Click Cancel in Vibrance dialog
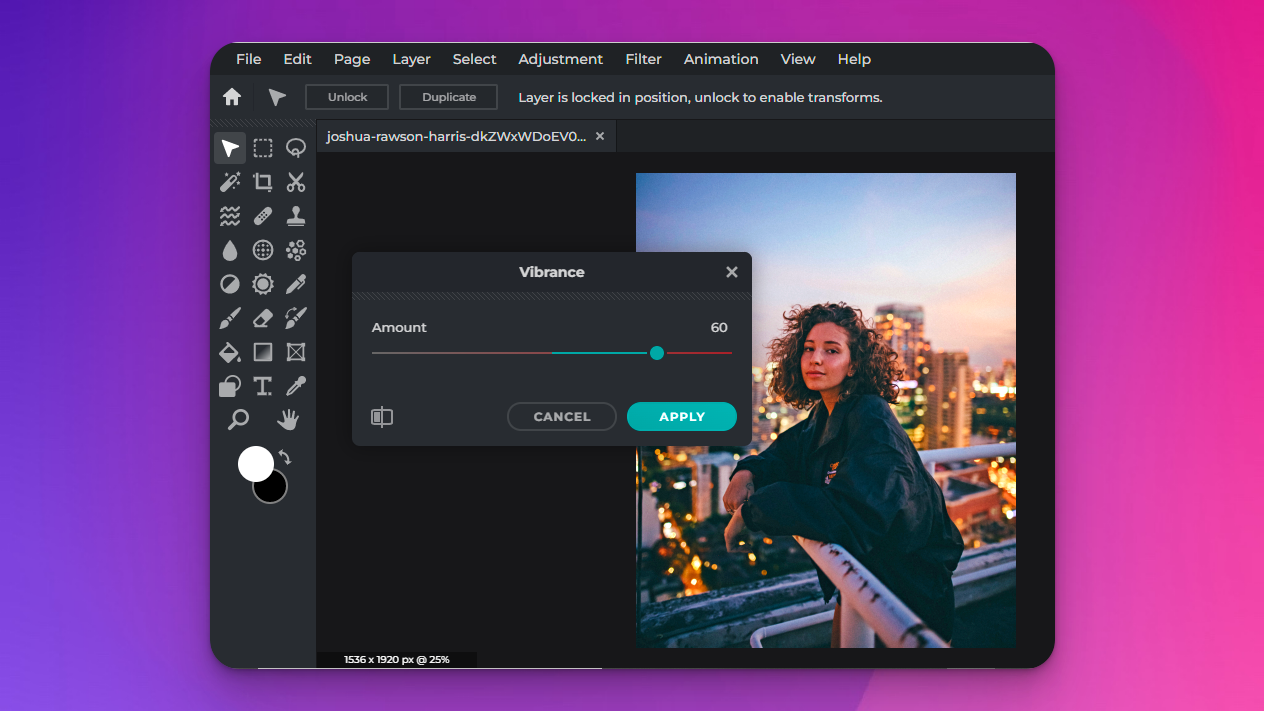Viewport: 1264px width, 711px height. 562,417
